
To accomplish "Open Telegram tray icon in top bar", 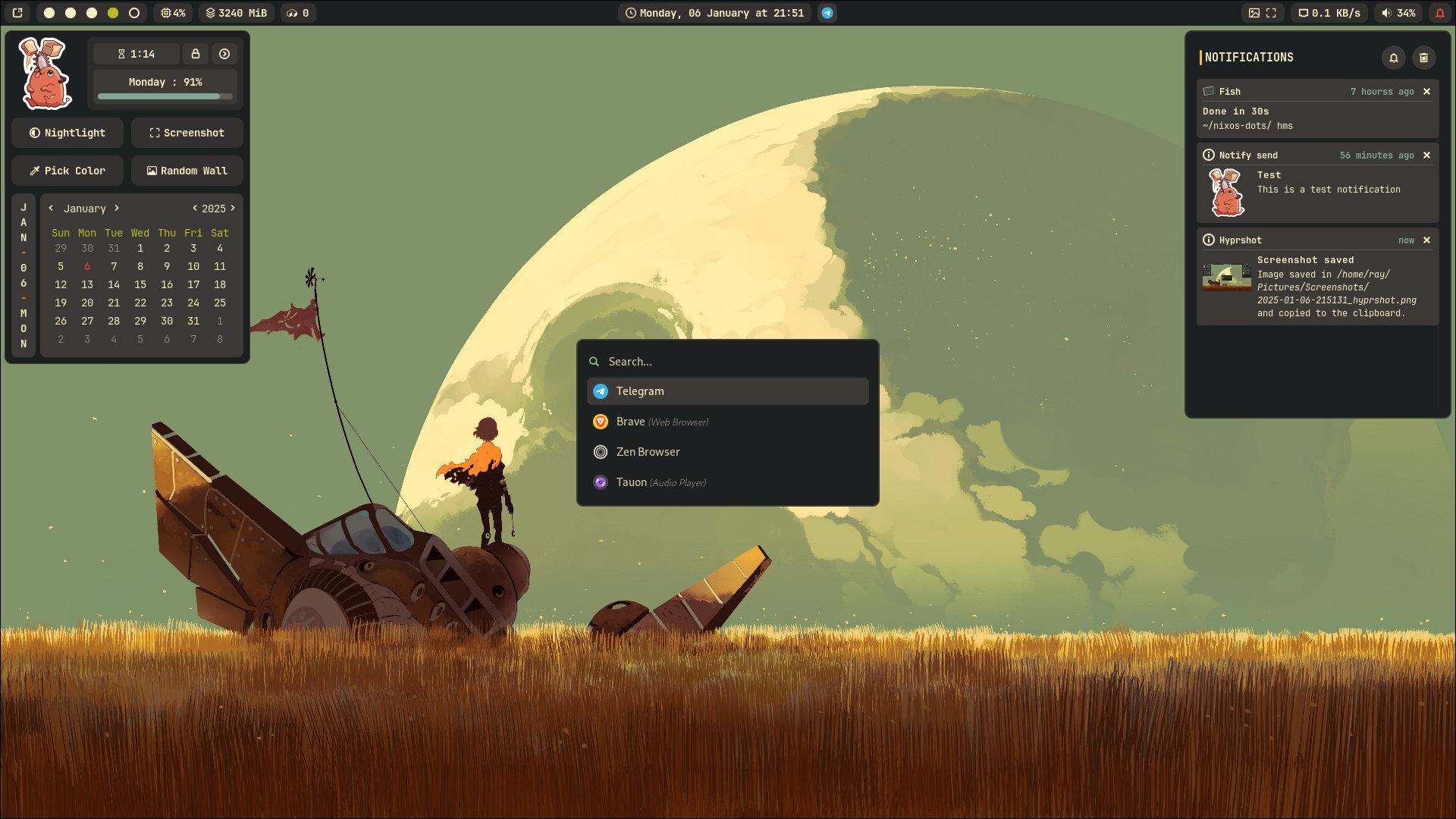I will pyautogui.click(x=827, y=13).
